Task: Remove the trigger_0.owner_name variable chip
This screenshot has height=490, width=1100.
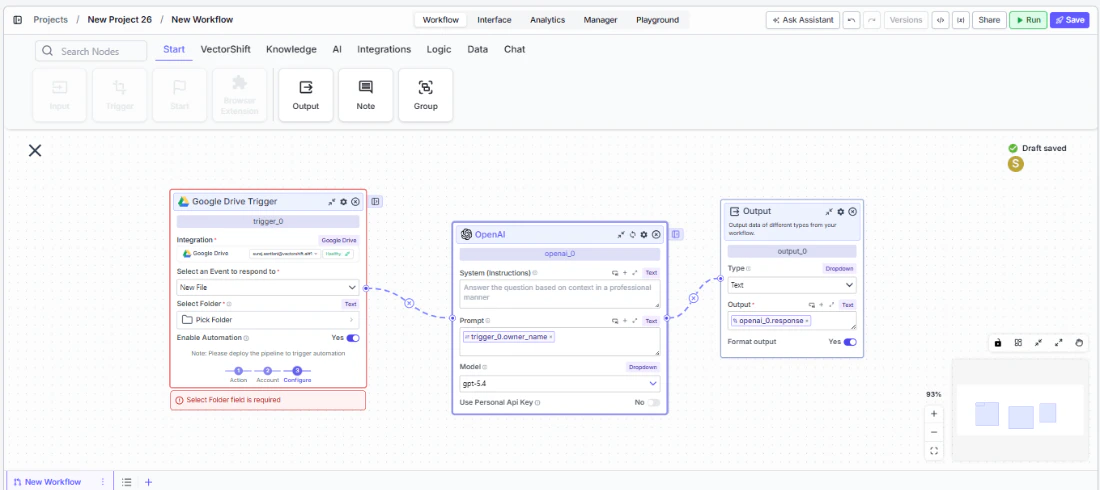Action: coord(551,337)
